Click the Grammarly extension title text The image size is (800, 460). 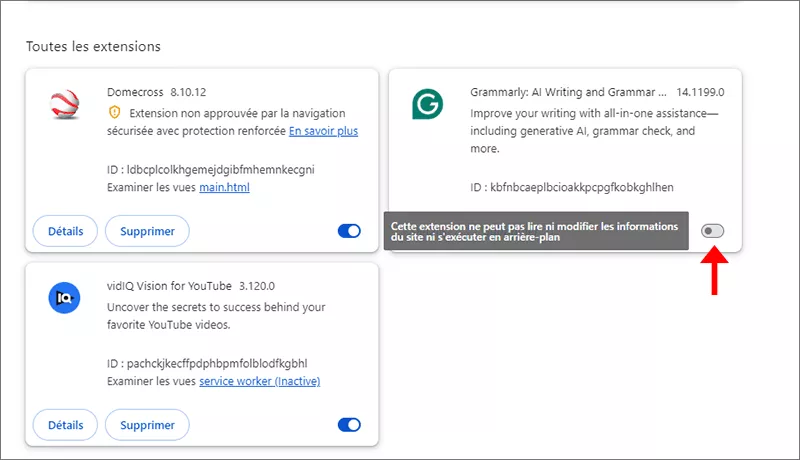coord(567,92)
